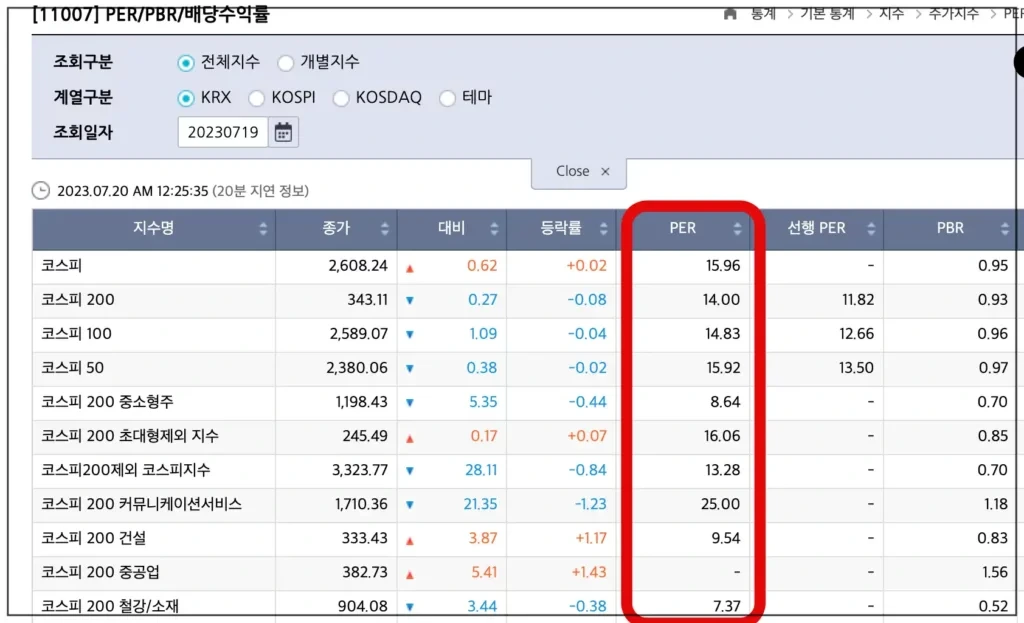Click forward PER value 13.50
This screenshot has height=623, width=1024.
[856, 368]
